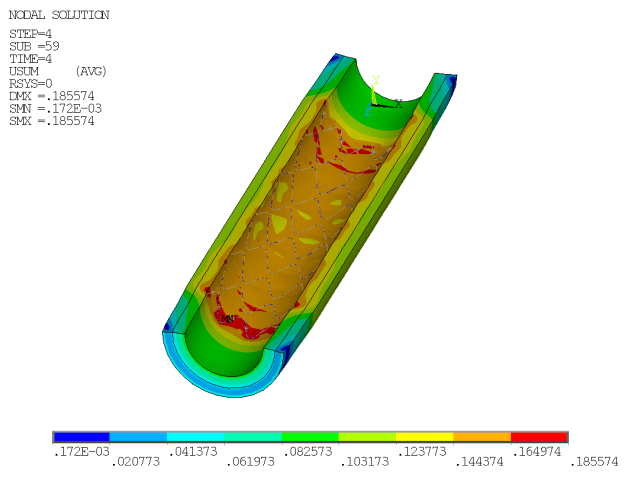Image resolution: width=624 pixels, height=477 pixels.
Task: Click the dark blue legend color band
Action: (x=81, y=437)
